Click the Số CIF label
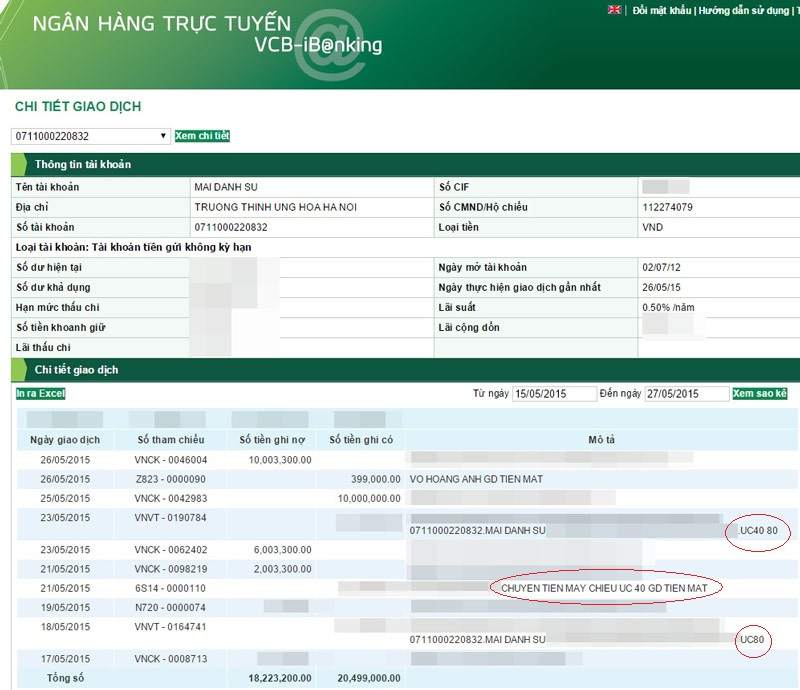This screenshot has height=690, width=800. tap(454, 187)
